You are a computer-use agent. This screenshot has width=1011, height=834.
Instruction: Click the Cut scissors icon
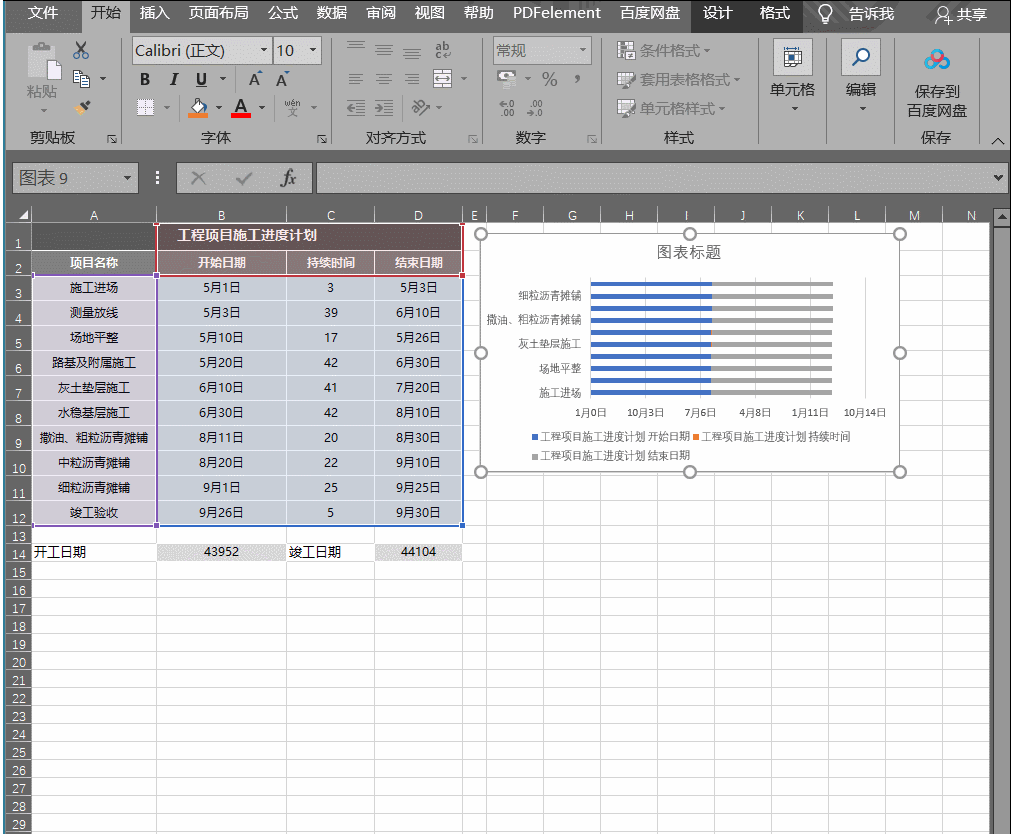(81, 50)
